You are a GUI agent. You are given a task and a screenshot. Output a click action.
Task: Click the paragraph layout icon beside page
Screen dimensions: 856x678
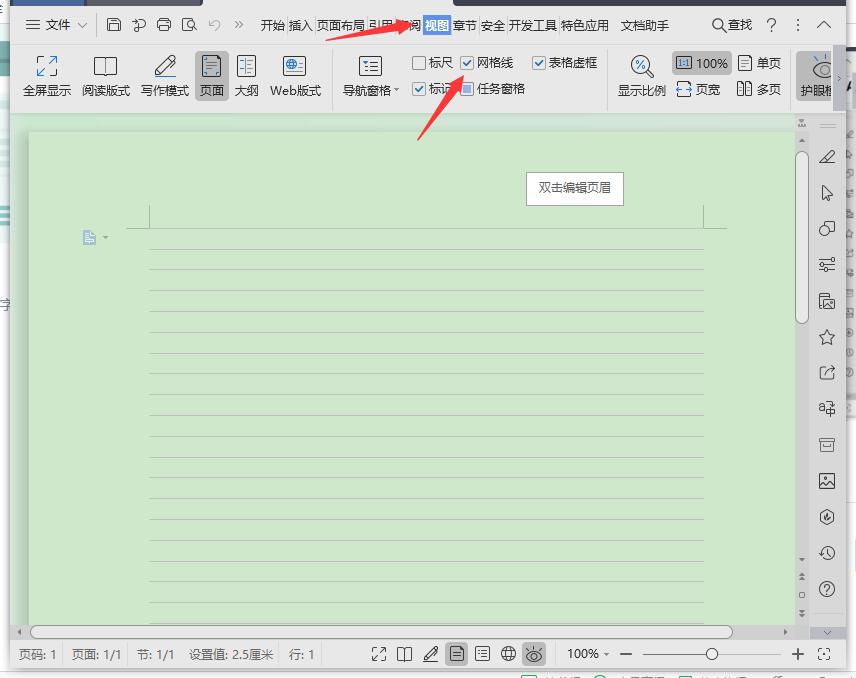click(90, 237)
